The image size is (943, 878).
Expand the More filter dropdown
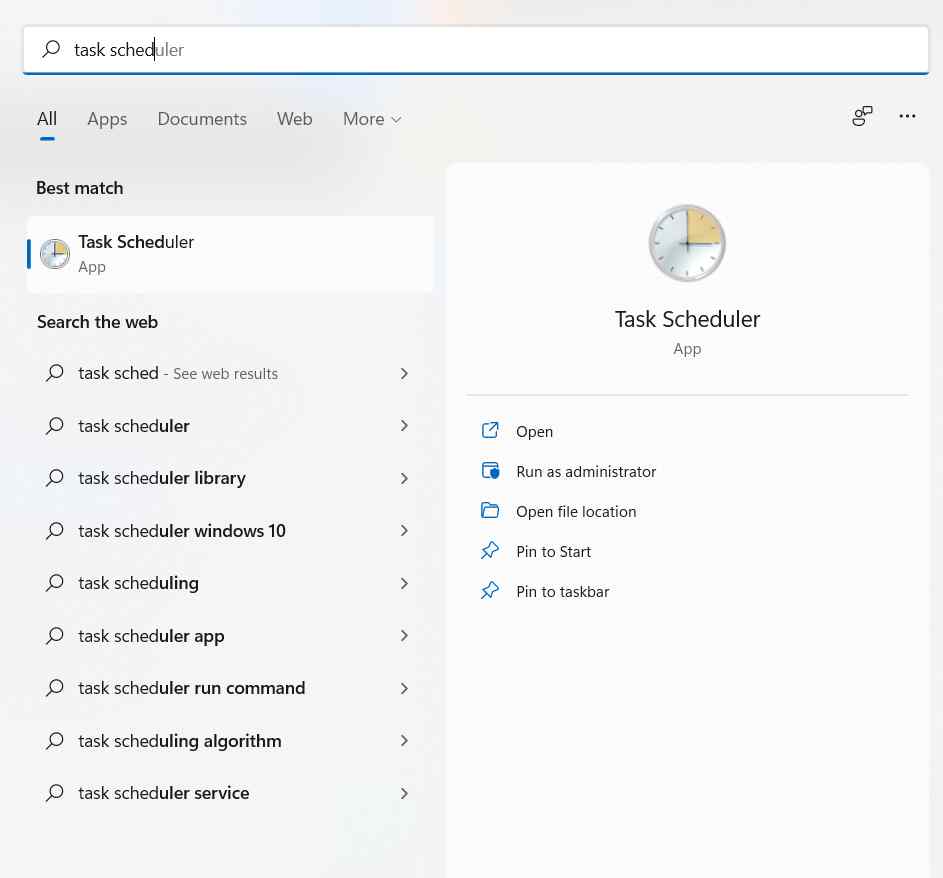coord(372,119)
